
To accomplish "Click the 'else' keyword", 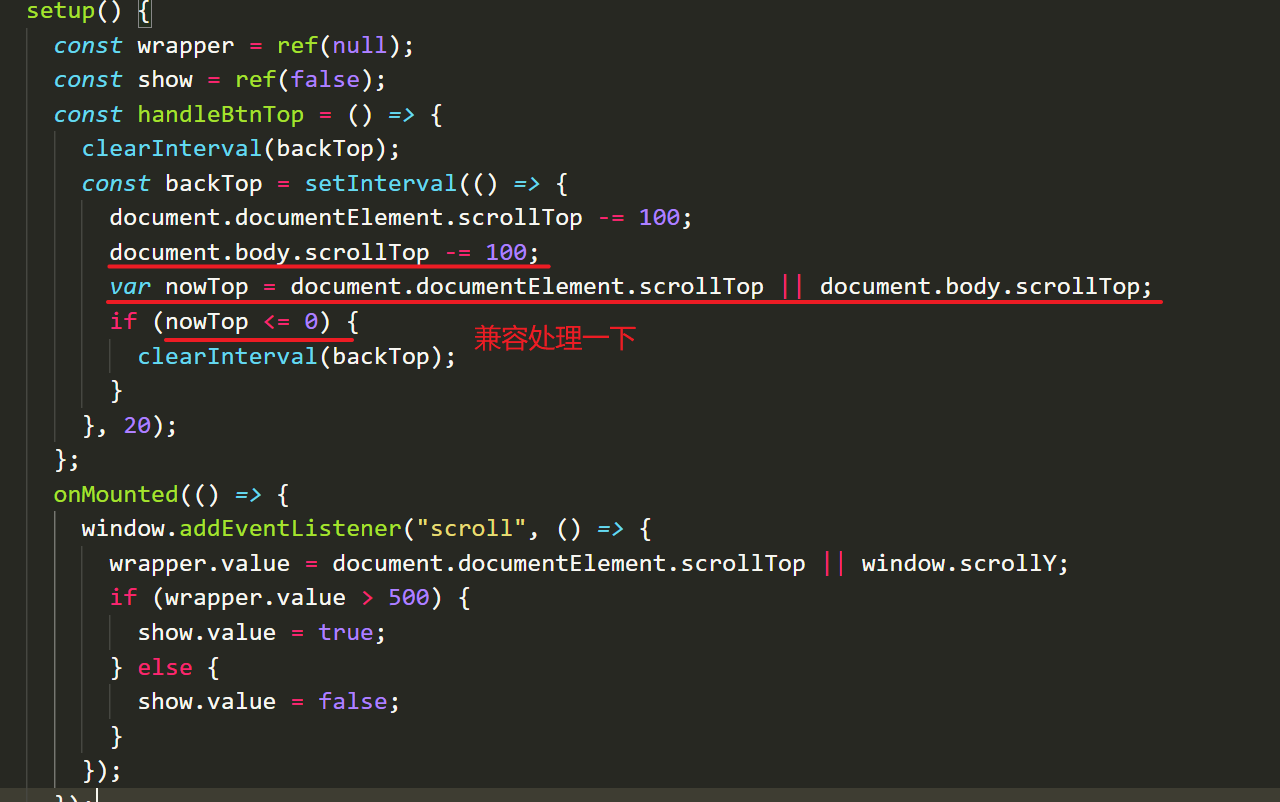I will pyautogui.click(x=164, y=667).
